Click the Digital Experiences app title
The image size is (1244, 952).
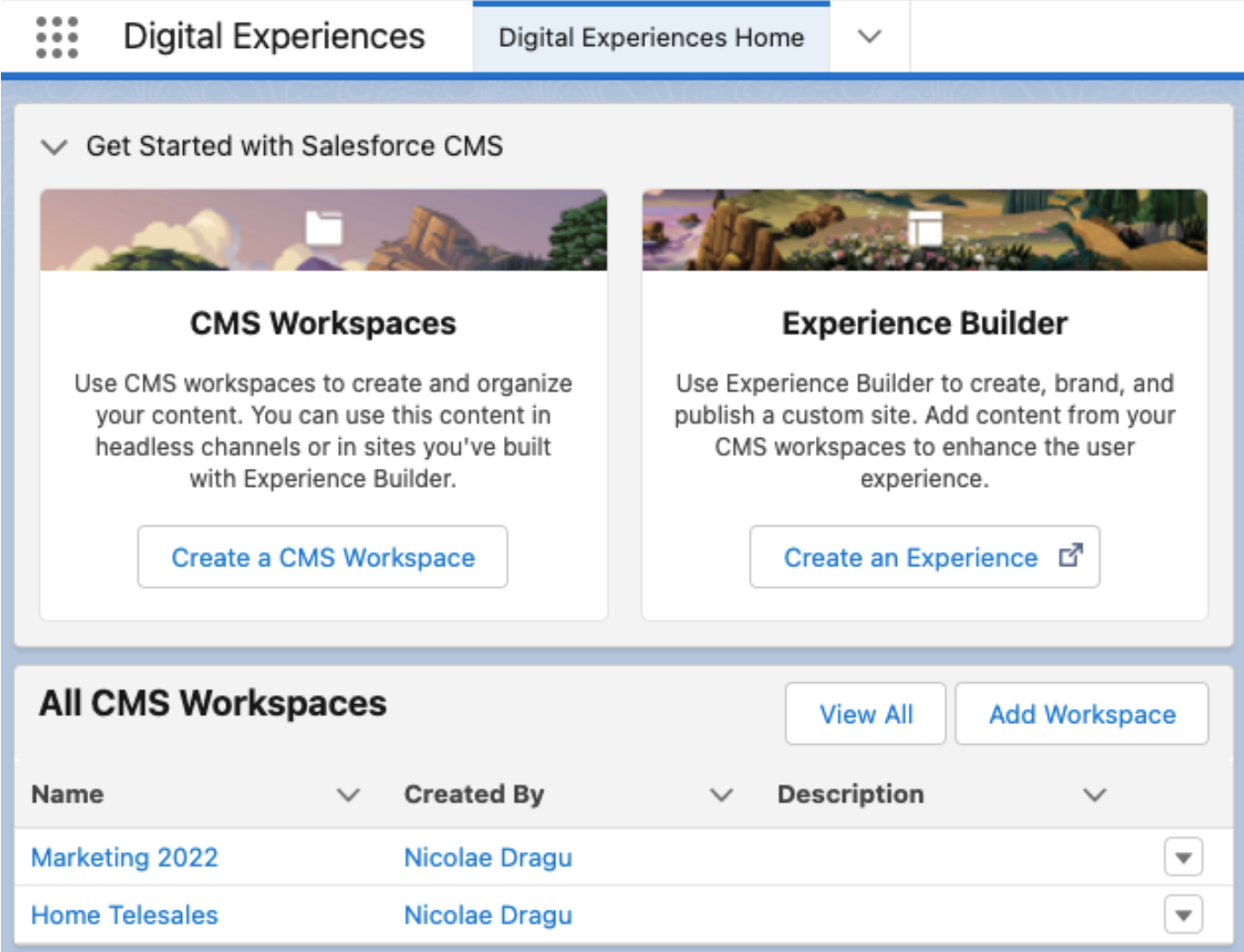tap(274, 36)
